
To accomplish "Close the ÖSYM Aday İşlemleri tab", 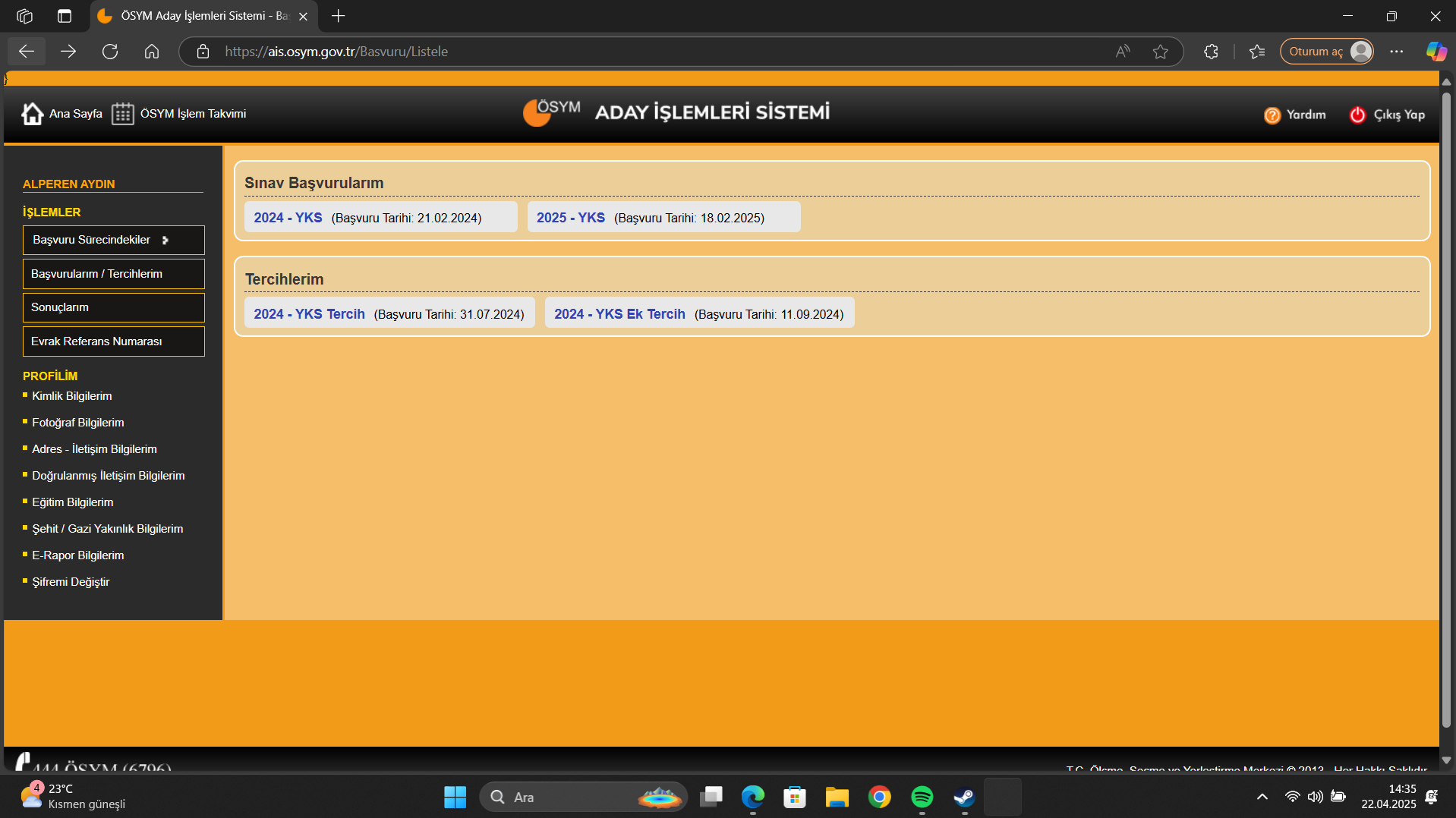I will [303, 16].
